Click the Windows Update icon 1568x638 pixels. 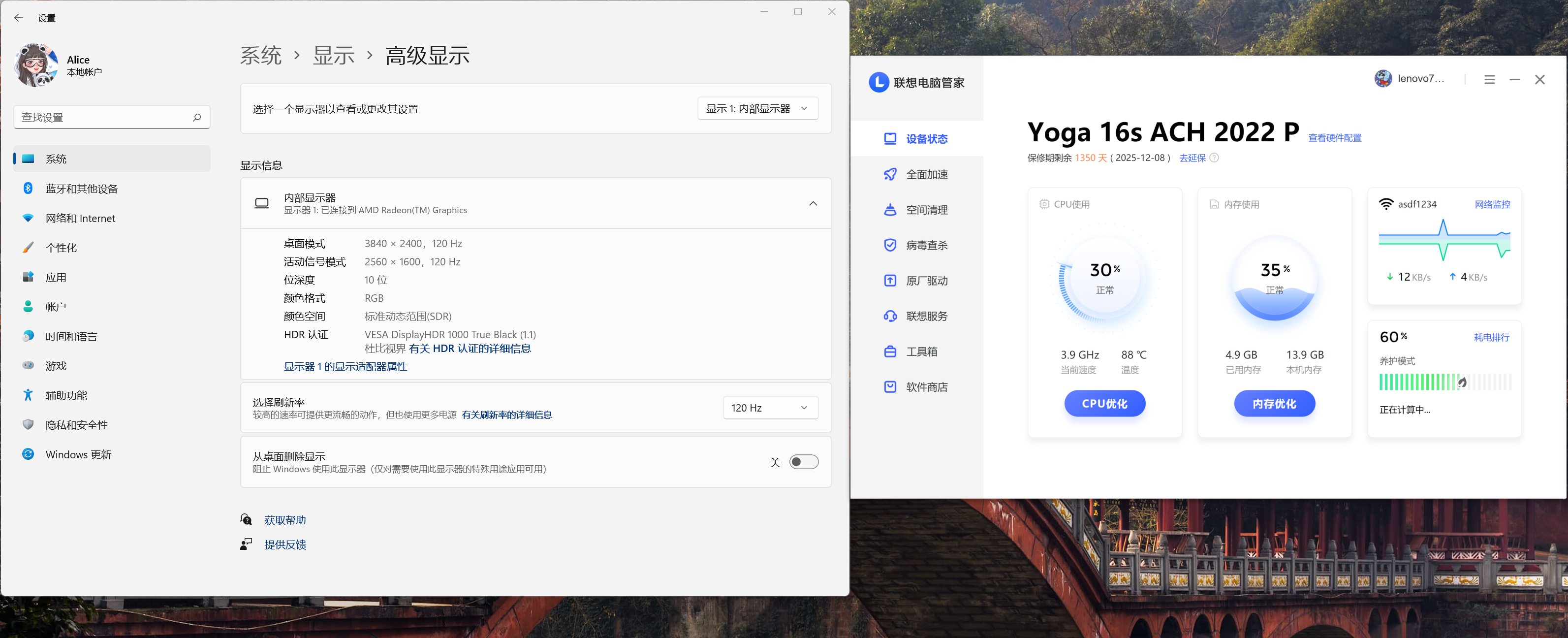[28, 454]
